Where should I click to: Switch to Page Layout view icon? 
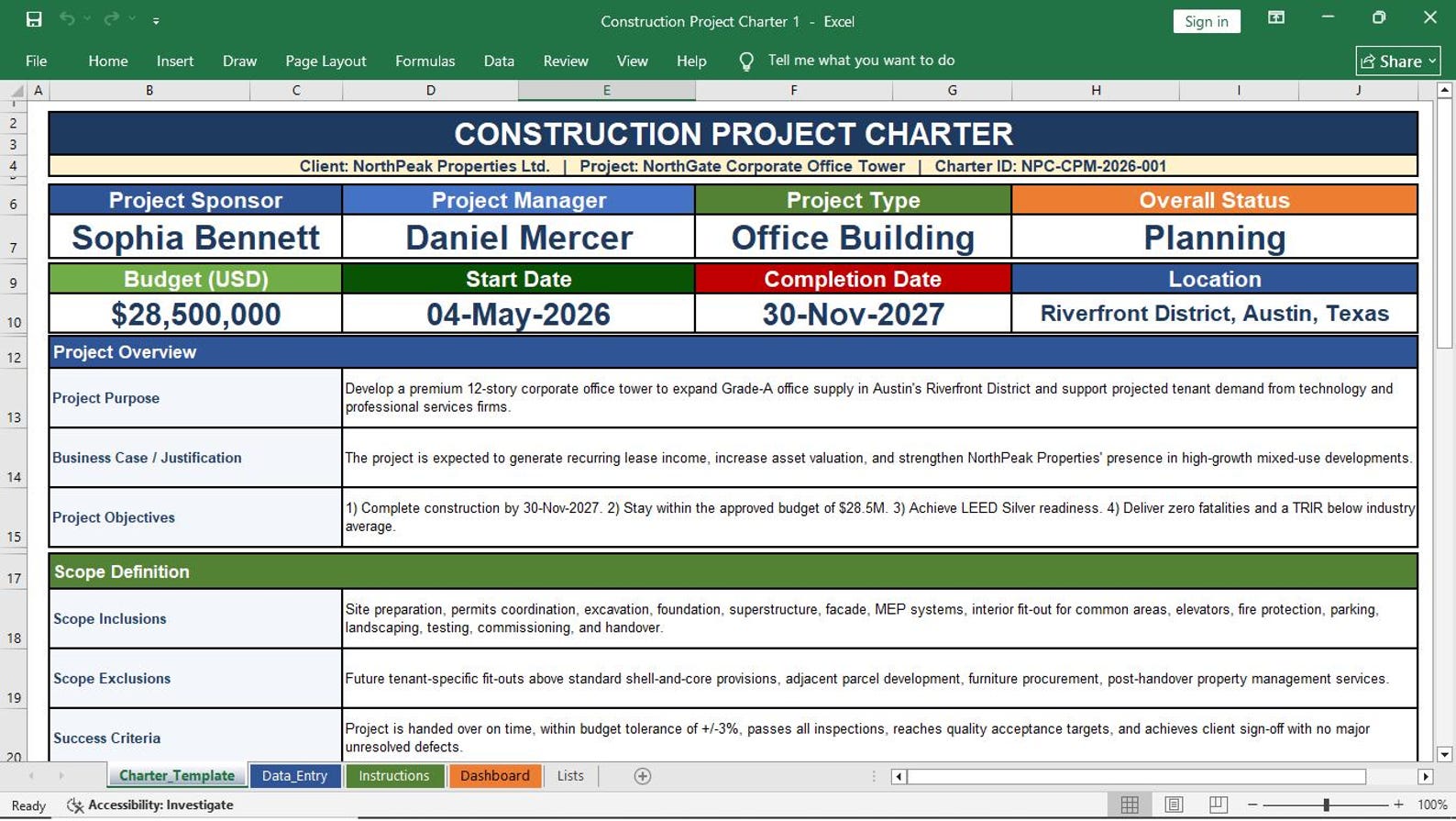pyautogui.click(x=1174, y=804)
